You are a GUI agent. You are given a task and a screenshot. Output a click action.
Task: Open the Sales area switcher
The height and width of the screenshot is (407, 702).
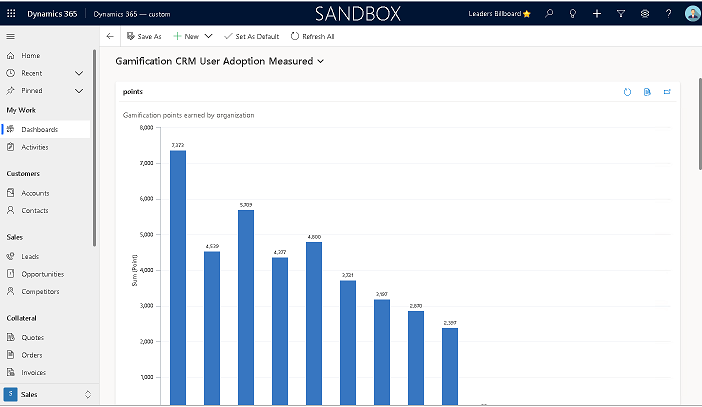[48, 394]
